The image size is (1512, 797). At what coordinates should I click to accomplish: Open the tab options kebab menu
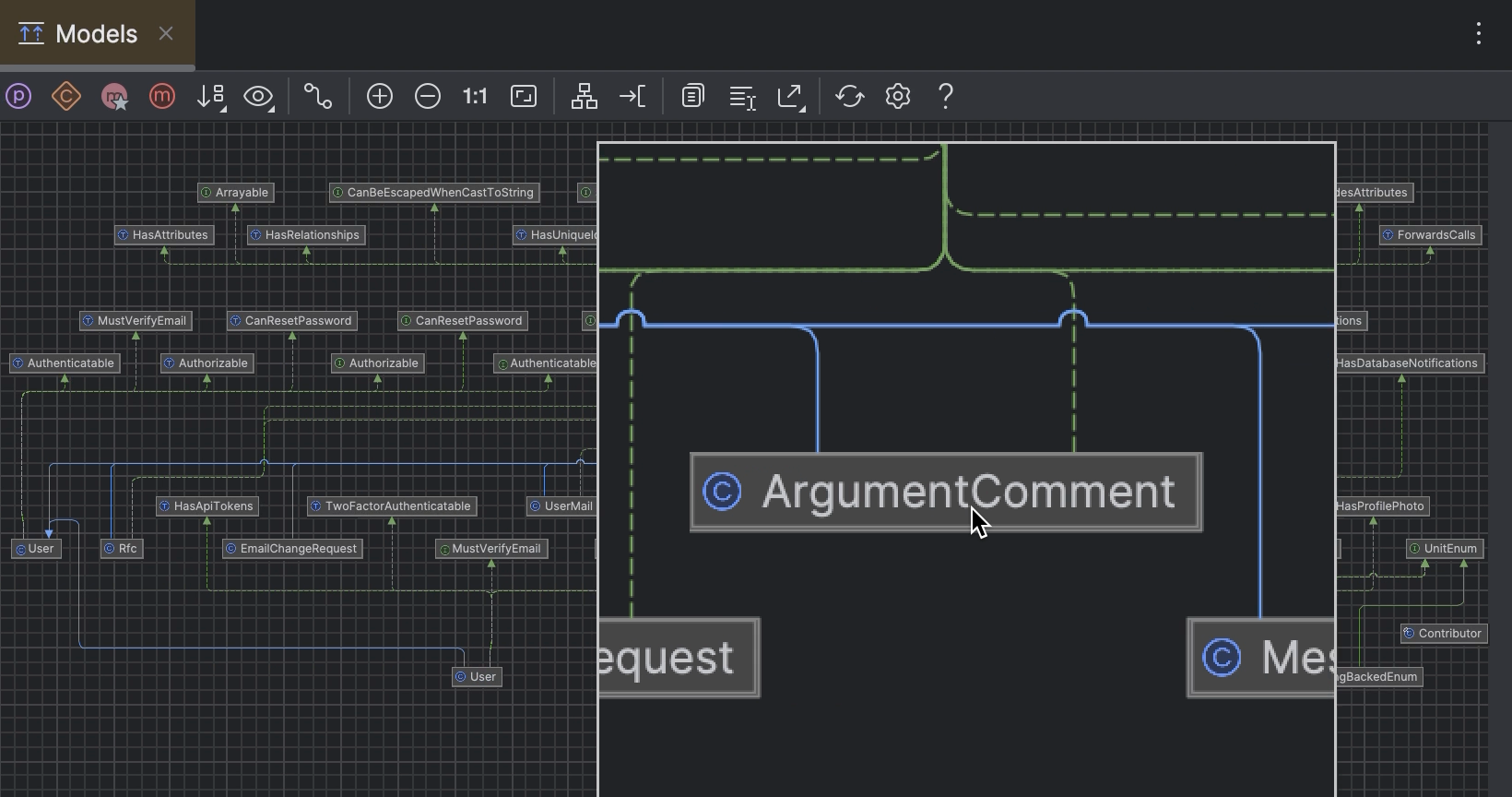click(1479, 34)
